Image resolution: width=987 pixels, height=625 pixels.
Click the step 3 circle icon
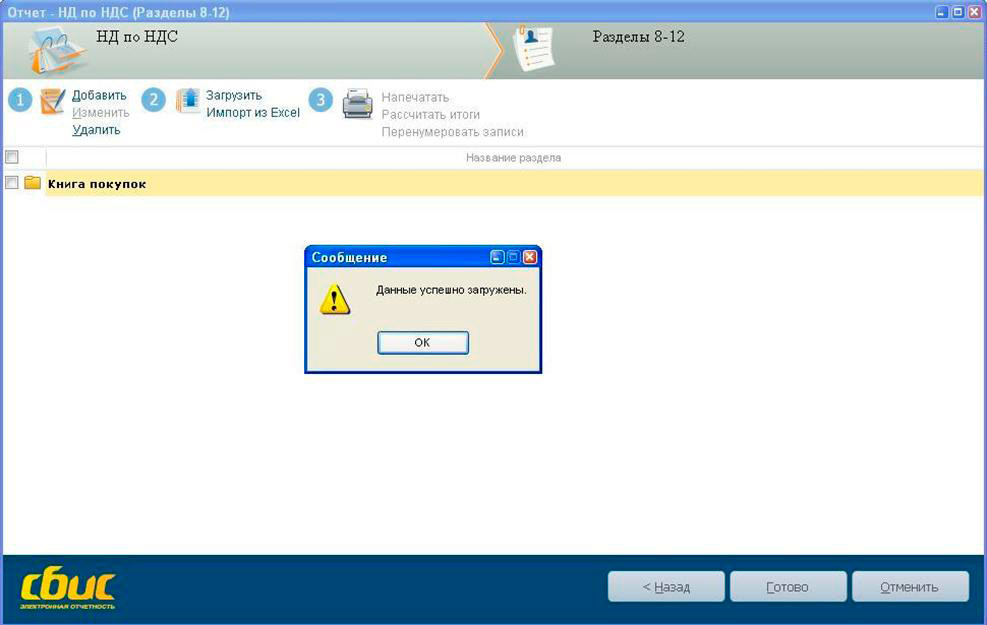tap(320, 100)
